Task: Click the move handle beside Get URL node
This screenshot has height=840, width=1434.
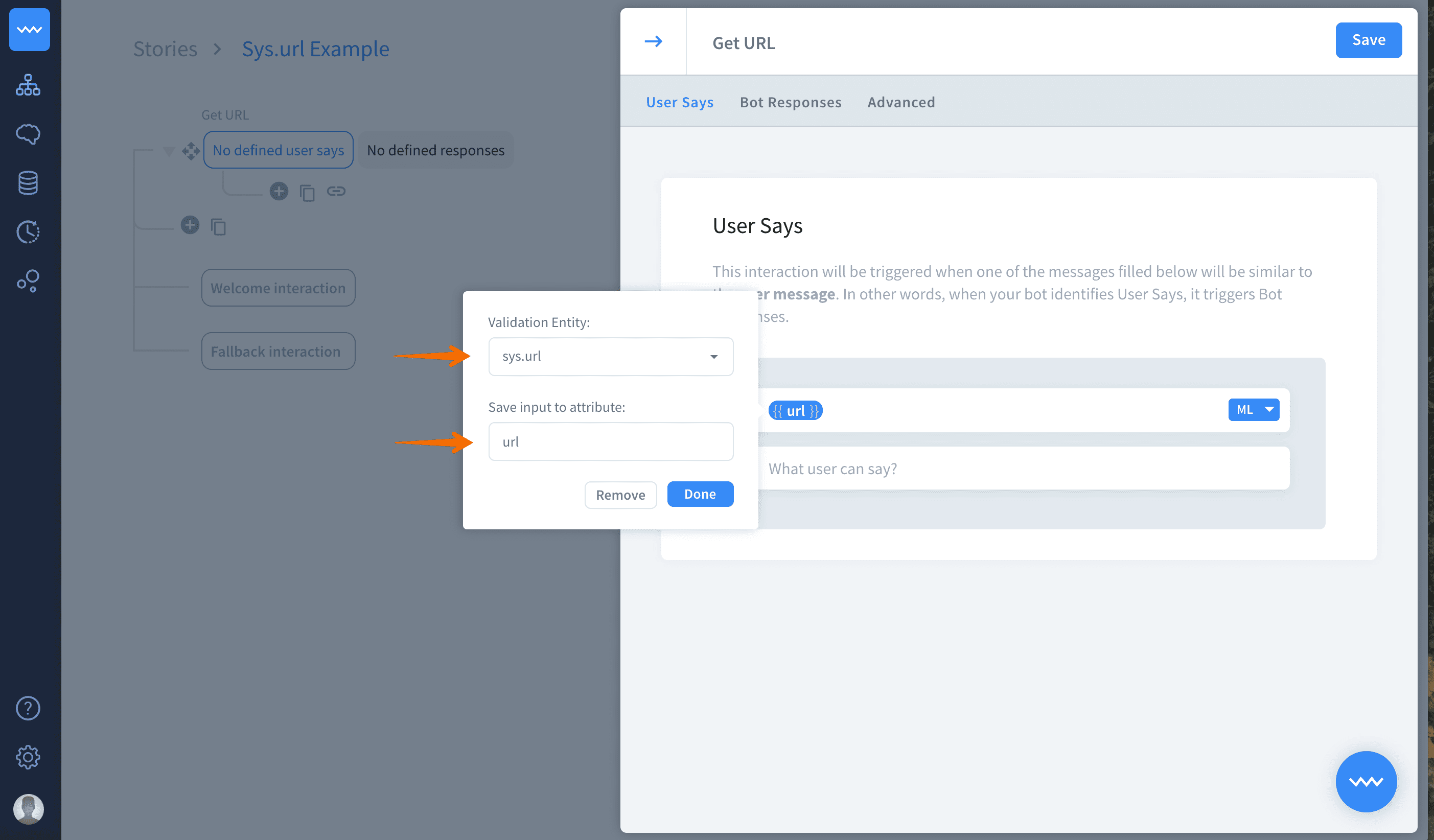Action: (191, 151)
